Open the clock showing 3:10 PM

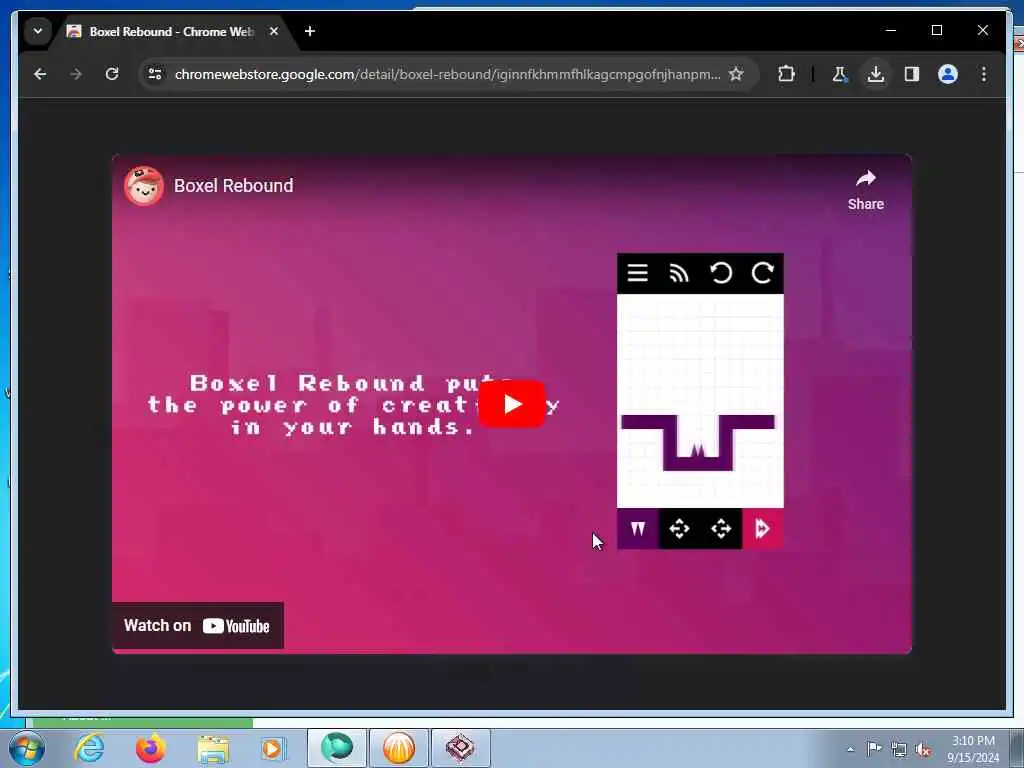tap(973, 749)
